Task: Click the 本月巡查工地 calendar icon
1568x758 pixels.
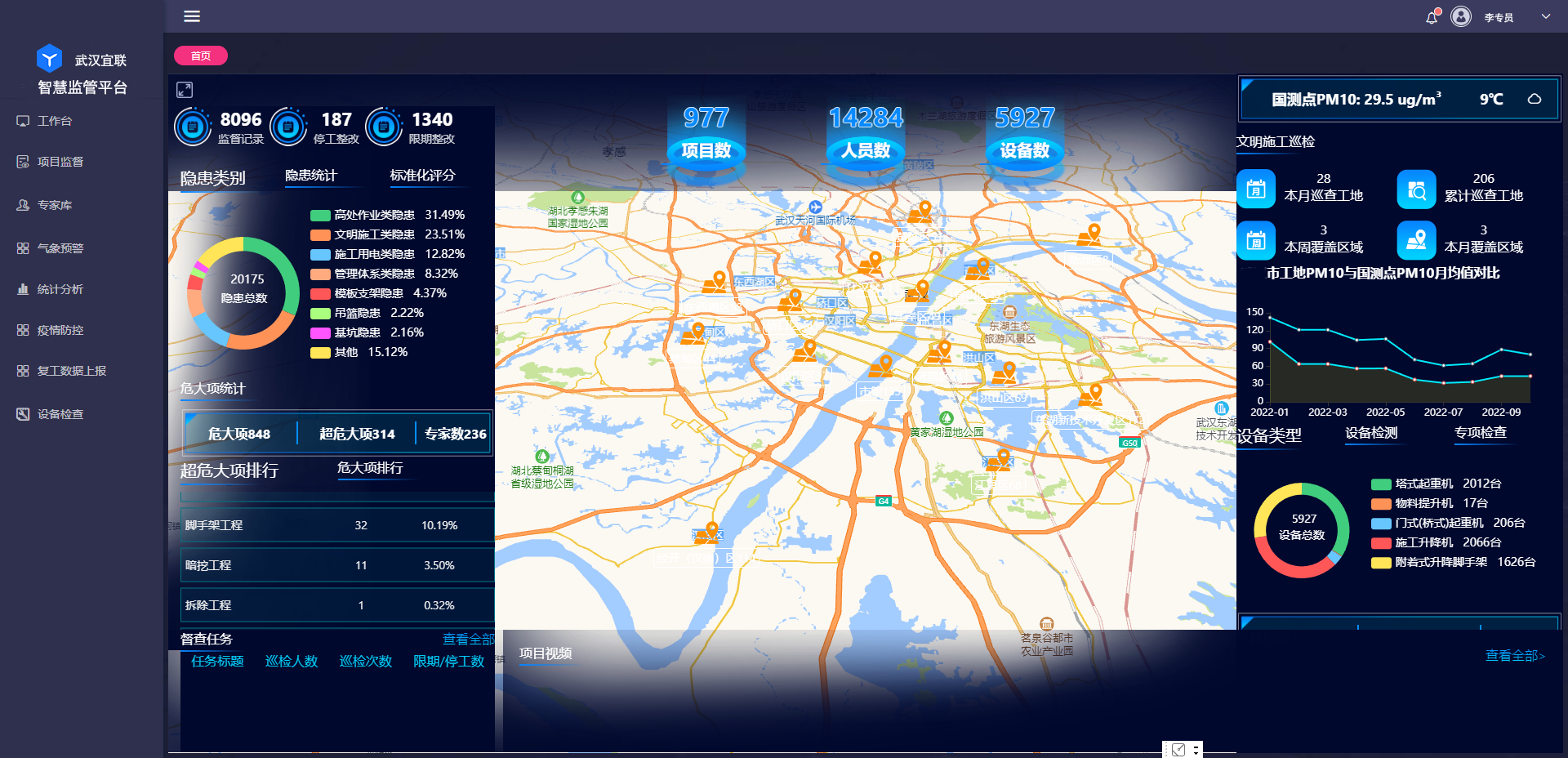Action: (1256, 189)
